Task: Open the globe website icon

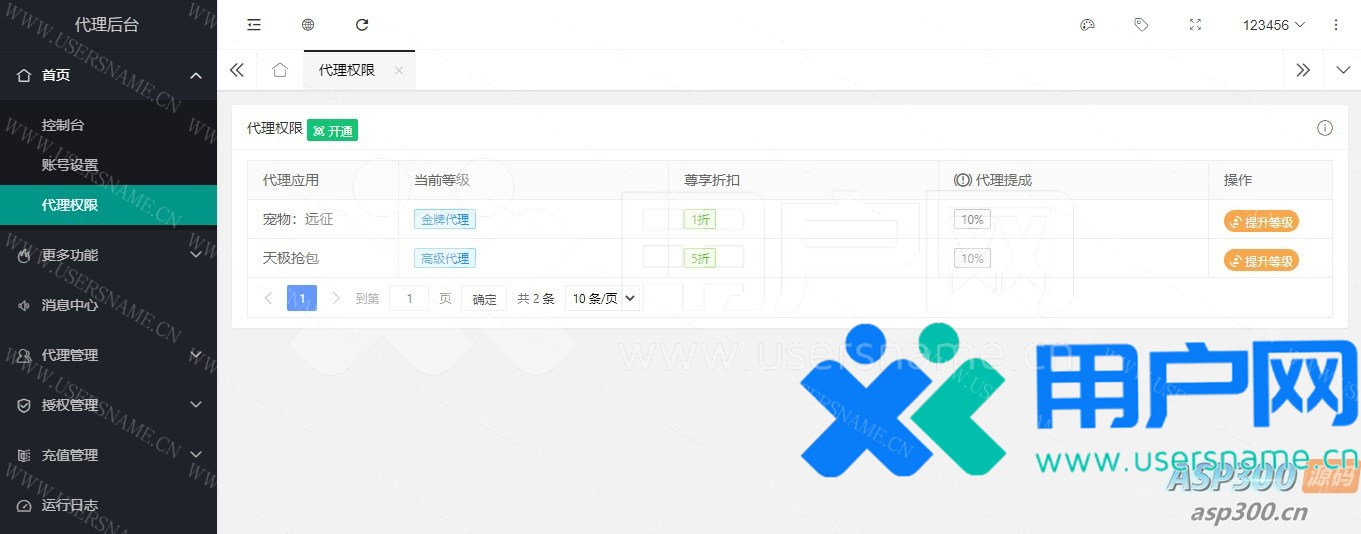Action: click(x=308, y=25)
